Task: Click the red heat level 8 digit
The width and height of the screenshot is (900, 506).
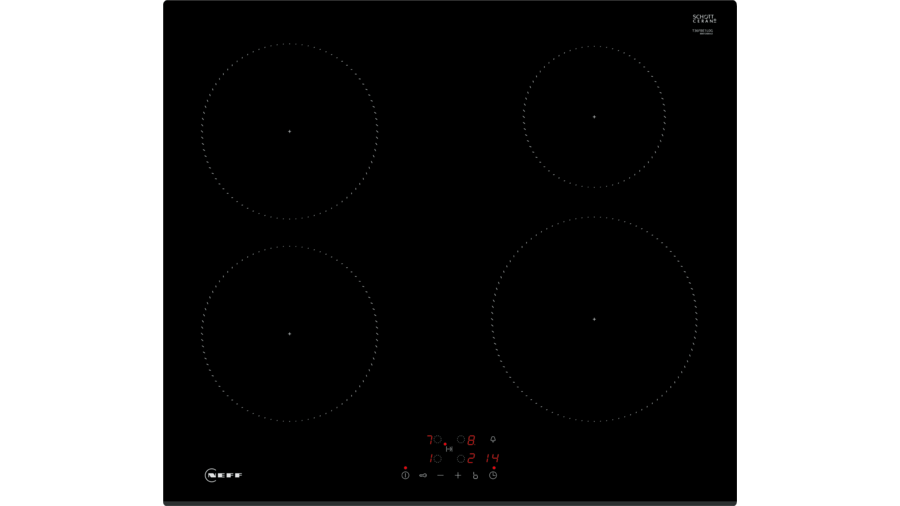Action: click(471, 440)
